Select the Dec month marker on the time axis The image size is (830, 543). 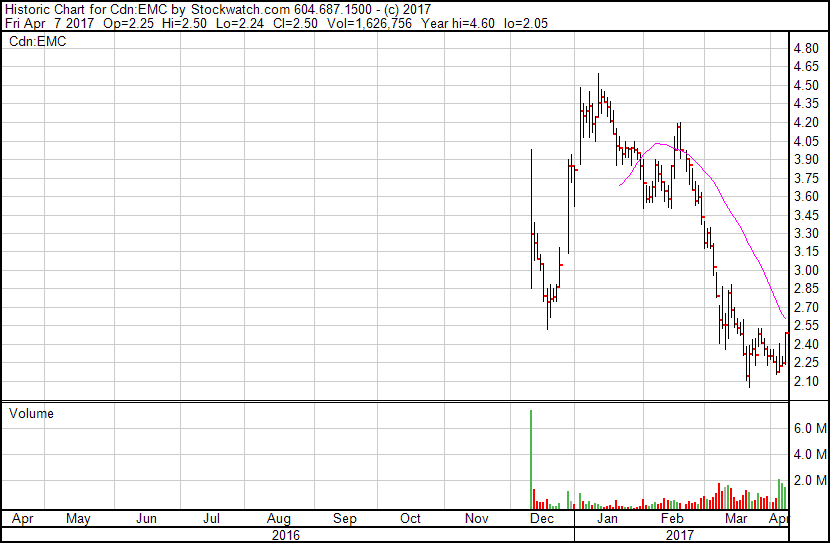coord(541,519)
